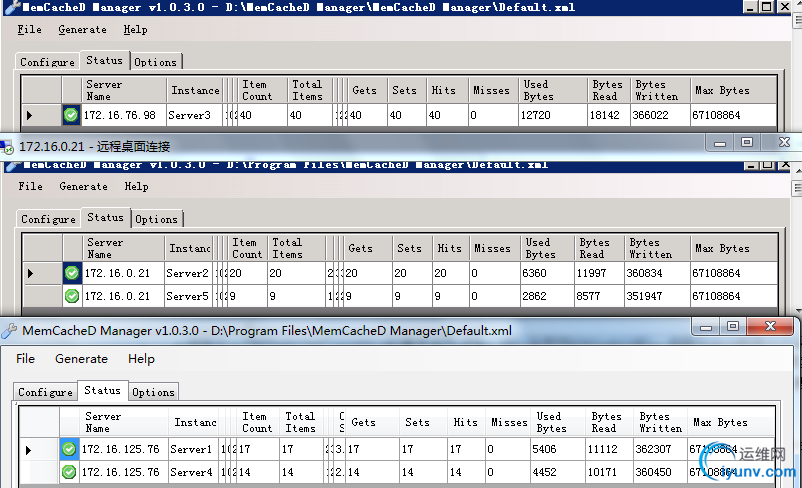Minimize the front MemCacheD Manager window

point(706,326)
